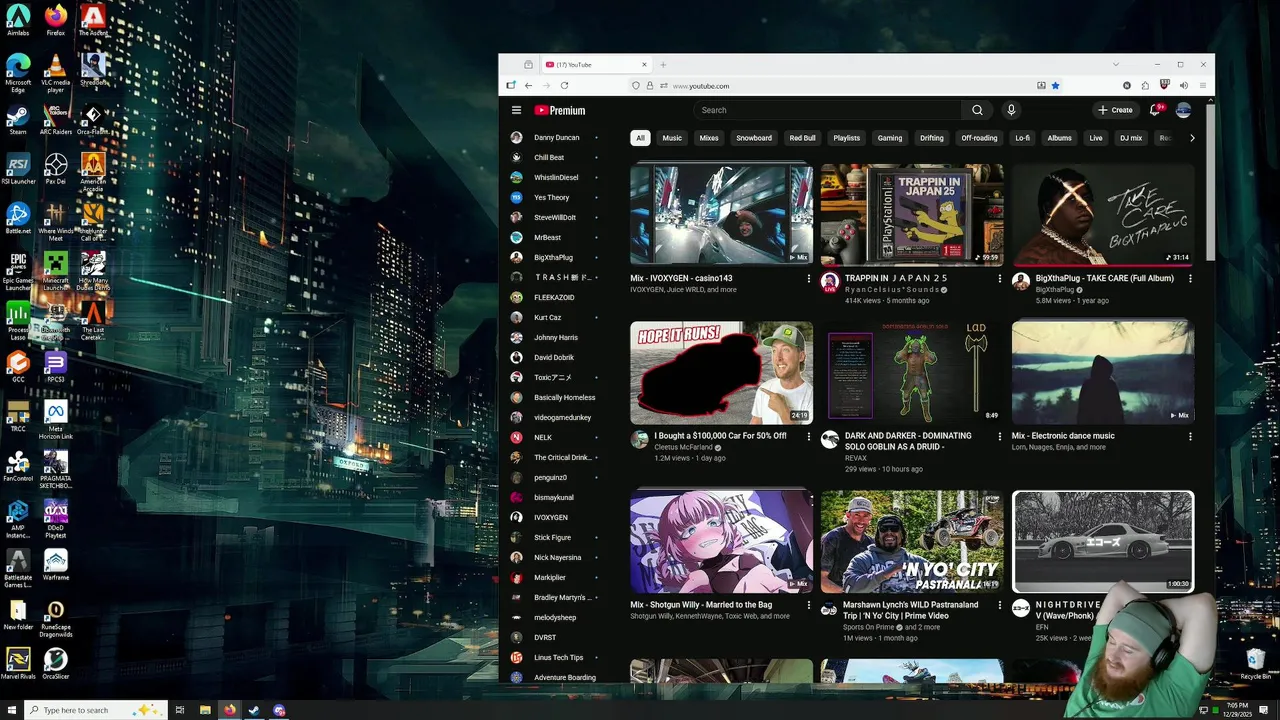Open a new browser tab
This screenshot has height=720, width=1280.
662,65
